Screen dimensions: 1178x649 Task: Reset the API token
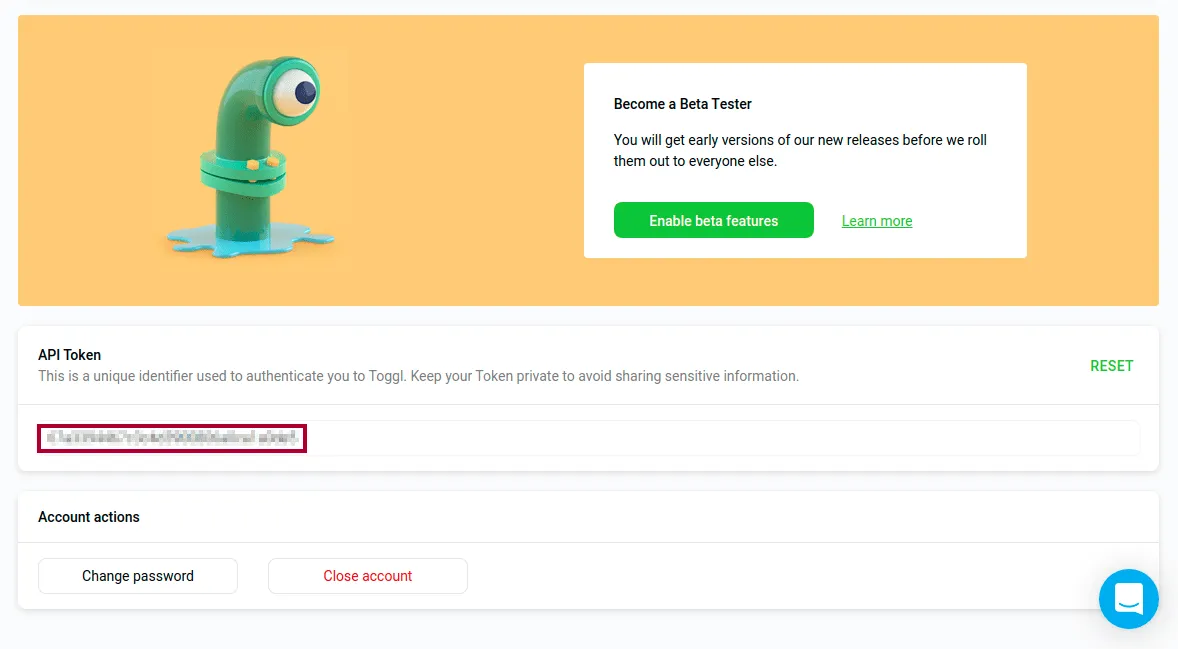tap(1111, 366)
